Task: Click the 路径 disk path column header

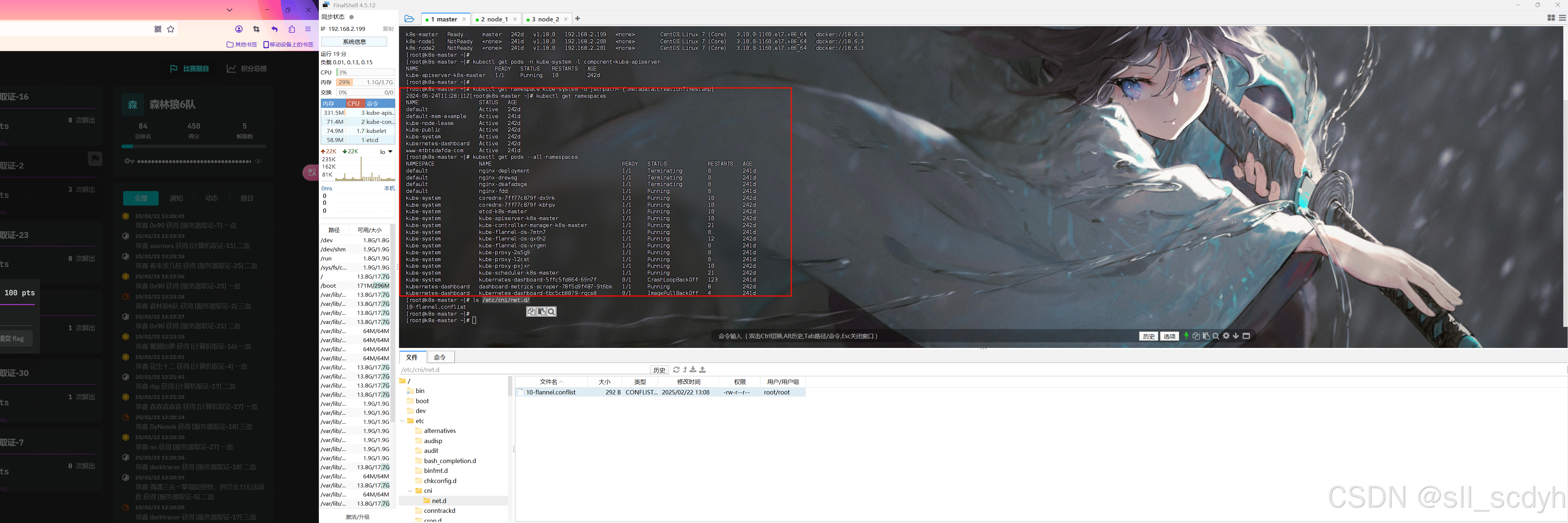Action: [334, 230]
